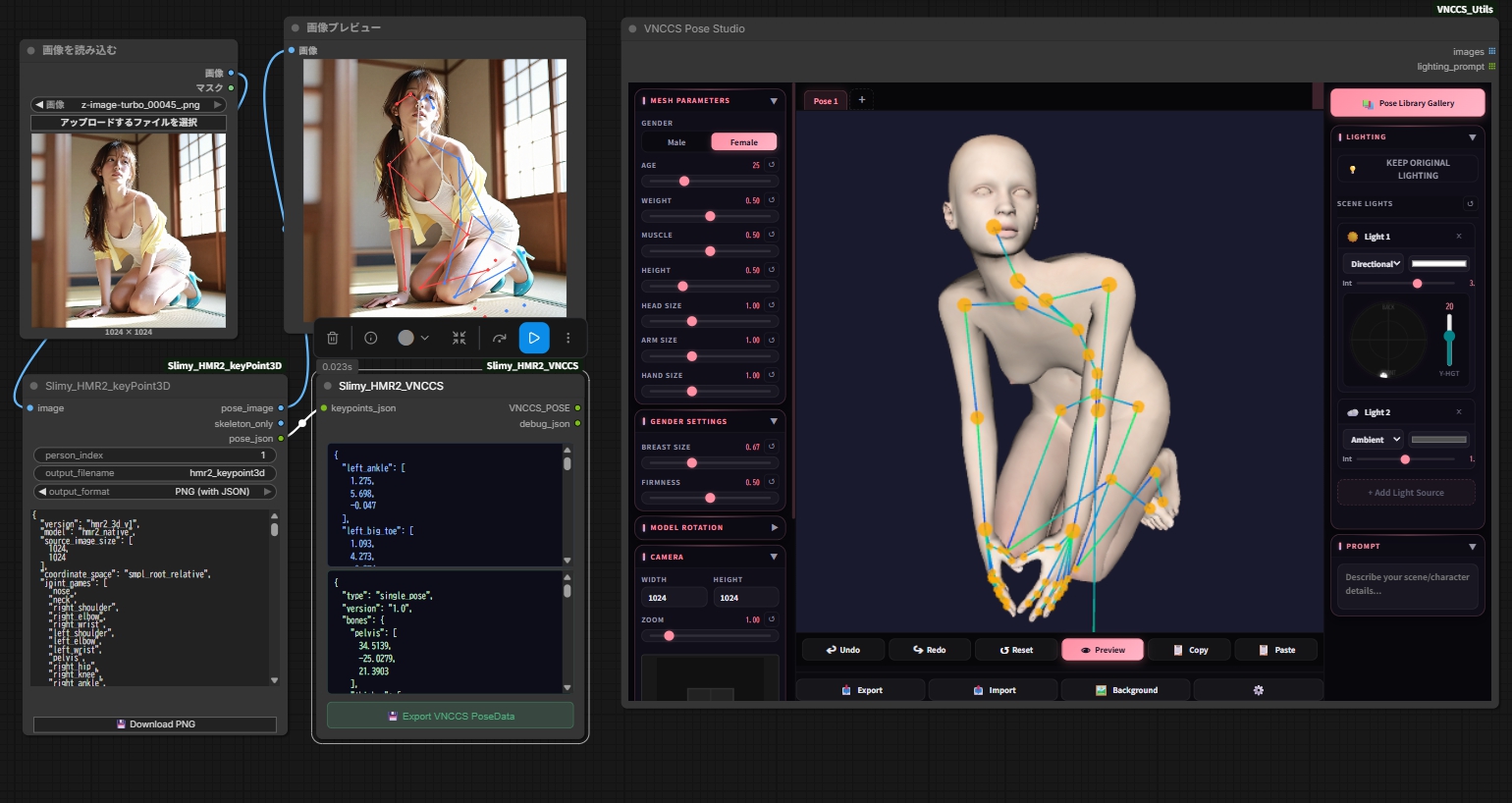Run the node with play button
The image size is (1512, 803).
pyautogui.click(x=534, y=338)
